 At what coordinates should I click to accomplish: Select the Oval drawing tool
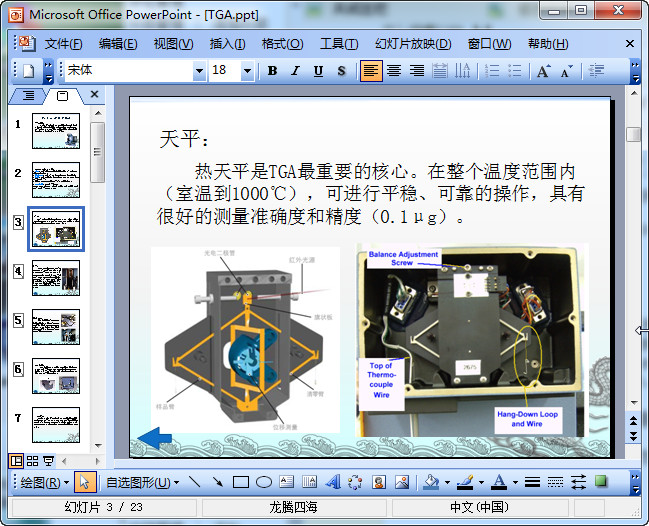click(264, 482)
